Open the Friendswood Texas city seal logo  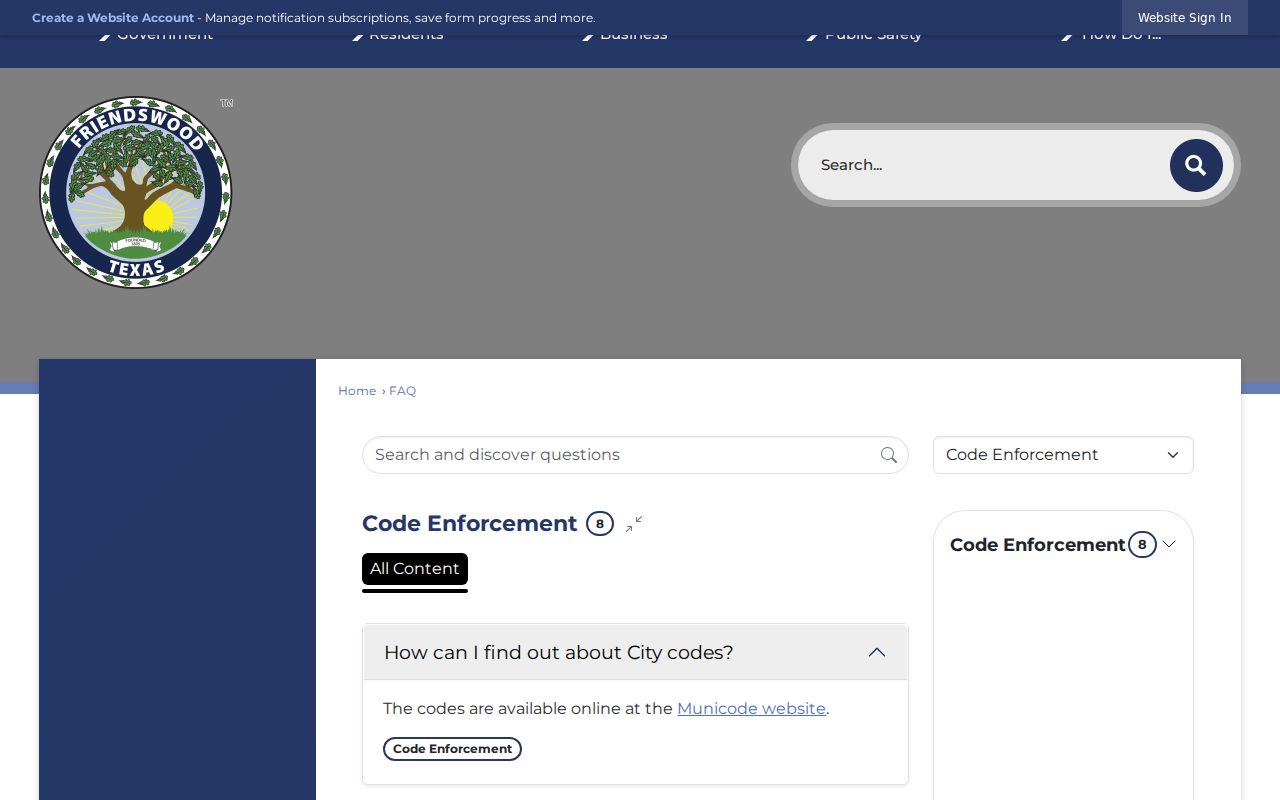[136, 192]
